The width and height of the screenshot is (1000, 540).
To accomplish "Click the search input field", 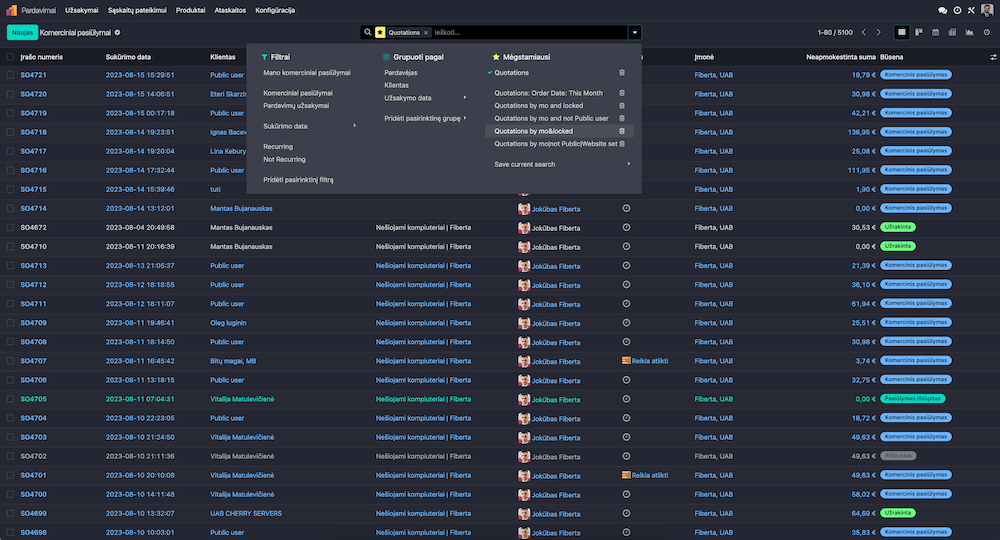I will pos(530,32).
